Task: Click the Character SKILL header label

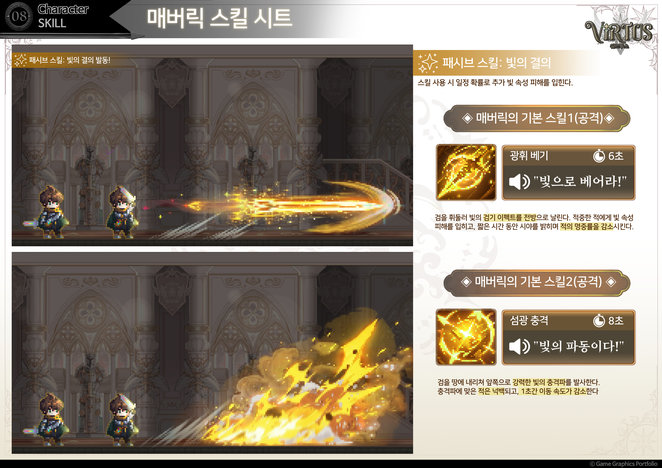Action: [x=62, y=16]
